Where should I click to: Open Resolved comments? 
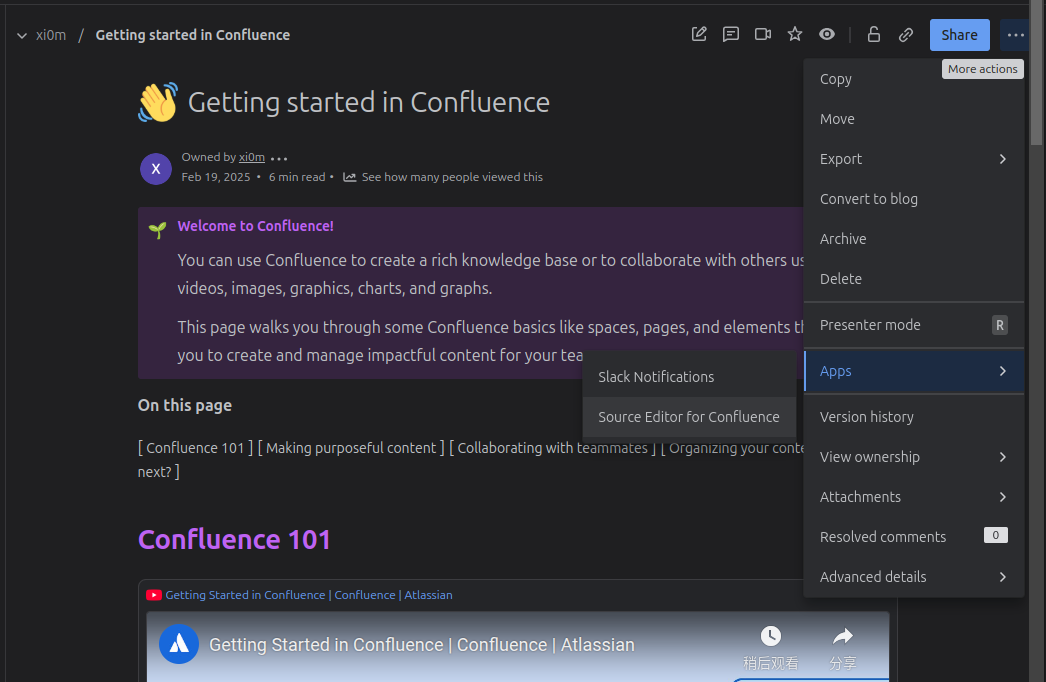point(913,537)
